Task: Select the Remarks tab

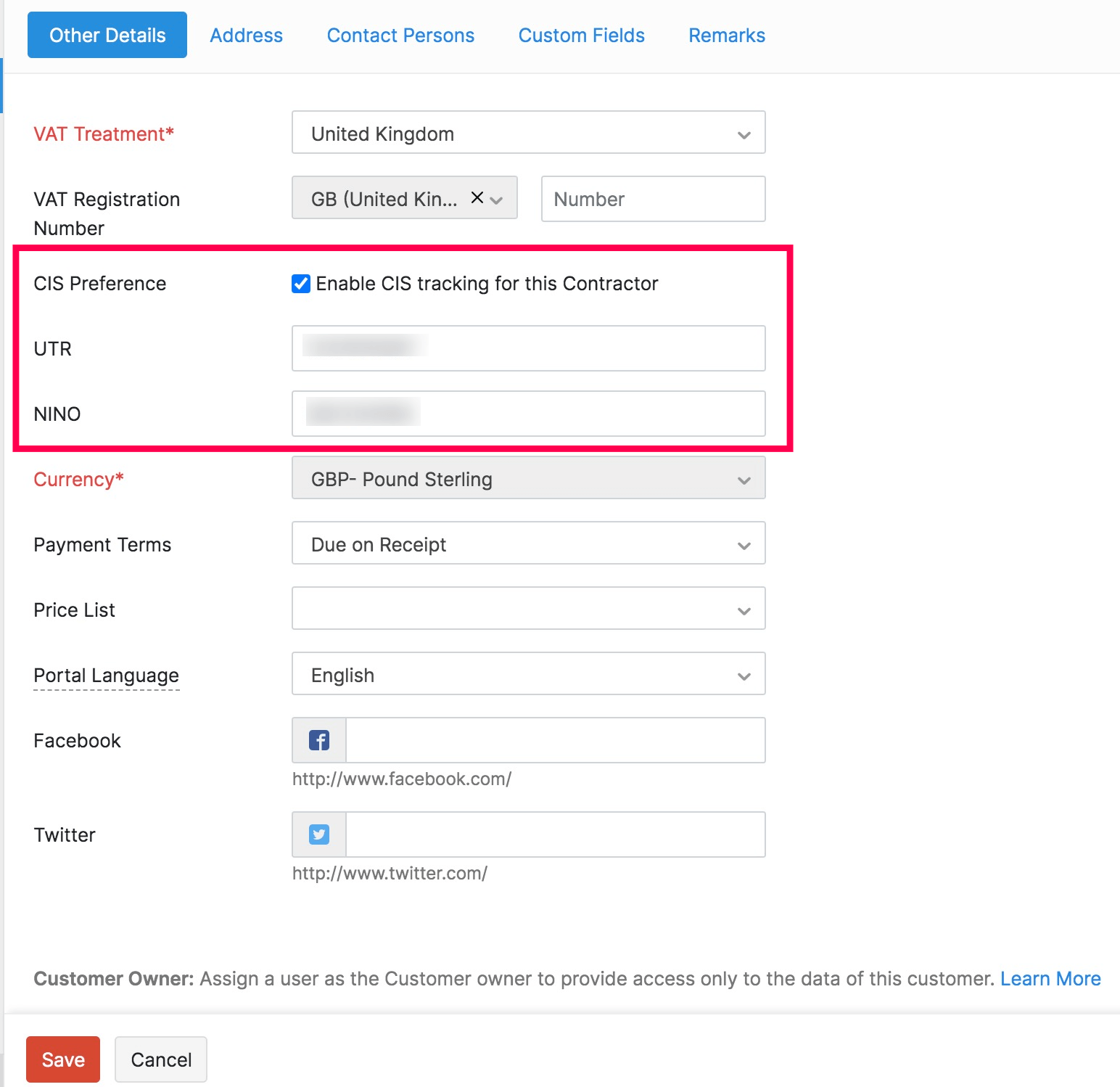Action: pyautogui.click(x=726, y=36)
